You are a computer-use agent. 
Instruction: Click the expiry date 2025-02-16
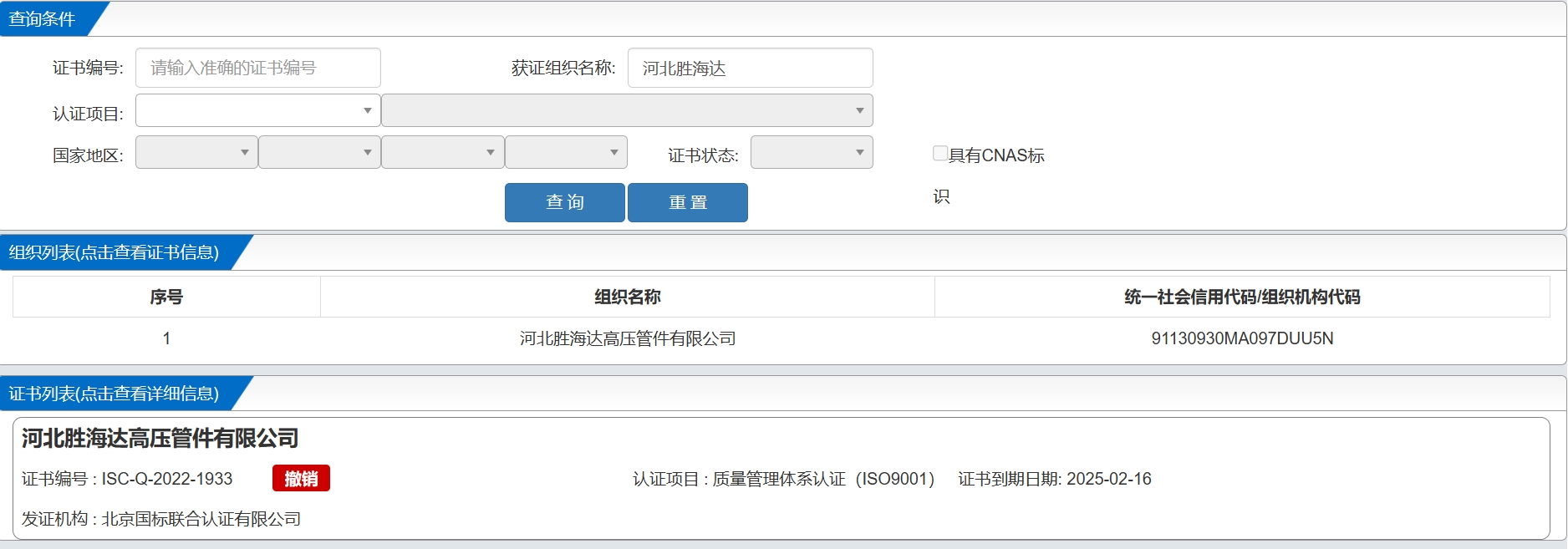[1109, 479]
